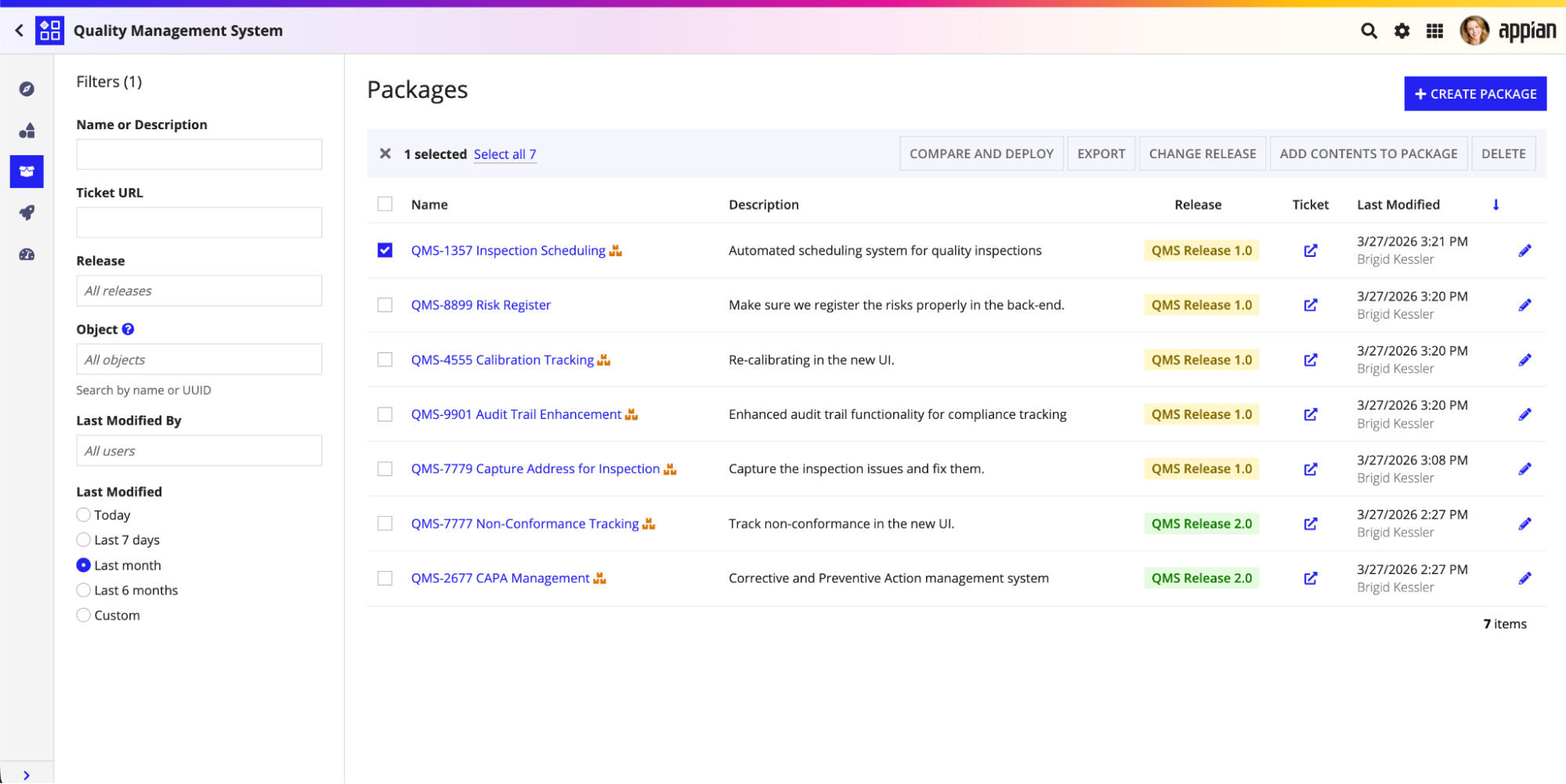Open the Explore compass icon in sidebar

tap(27, 89)
